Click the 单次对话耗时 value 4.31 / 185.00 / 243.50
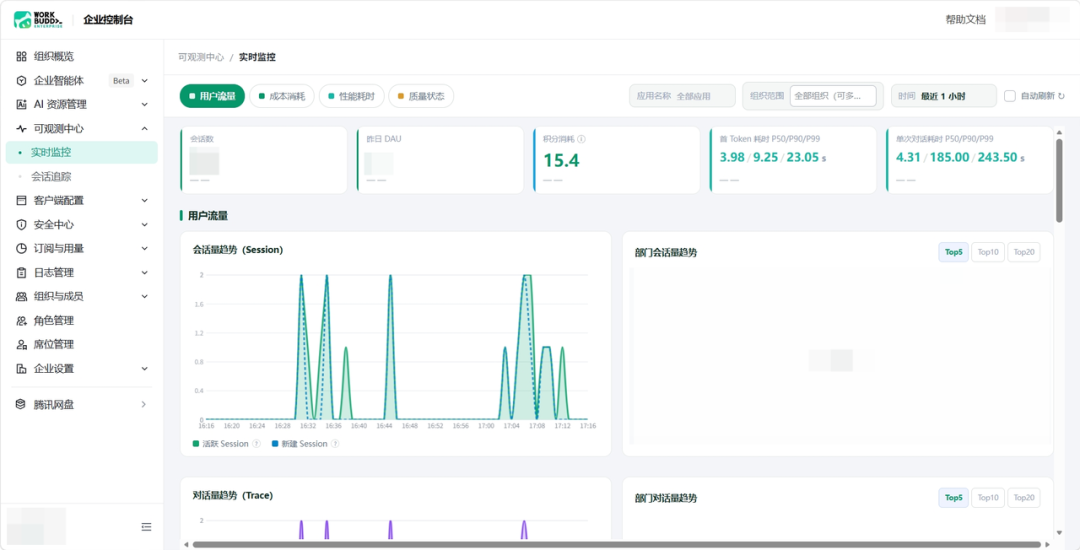 [960, 158]
